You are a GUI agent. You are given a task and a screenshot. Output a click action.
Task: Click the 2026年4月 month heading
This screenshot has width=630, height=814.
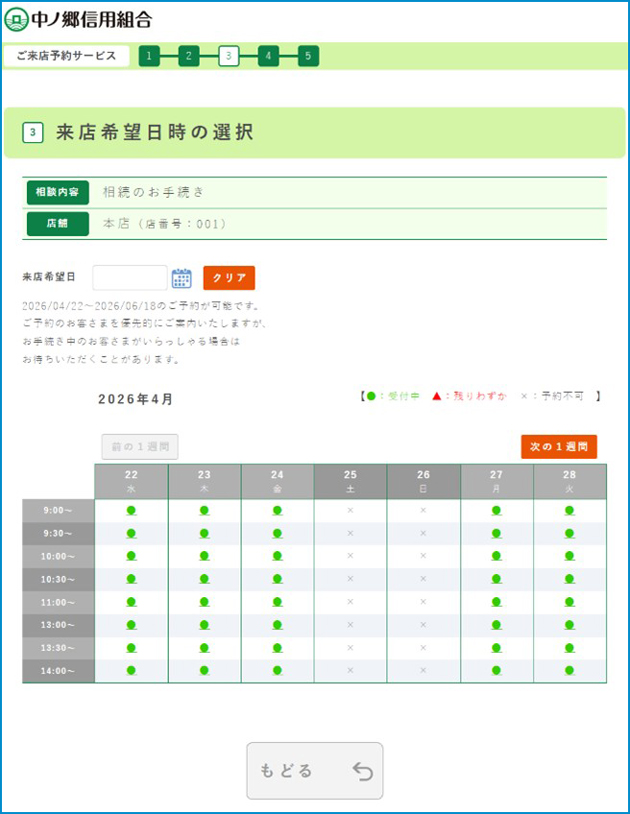click(x=135, y=399)
